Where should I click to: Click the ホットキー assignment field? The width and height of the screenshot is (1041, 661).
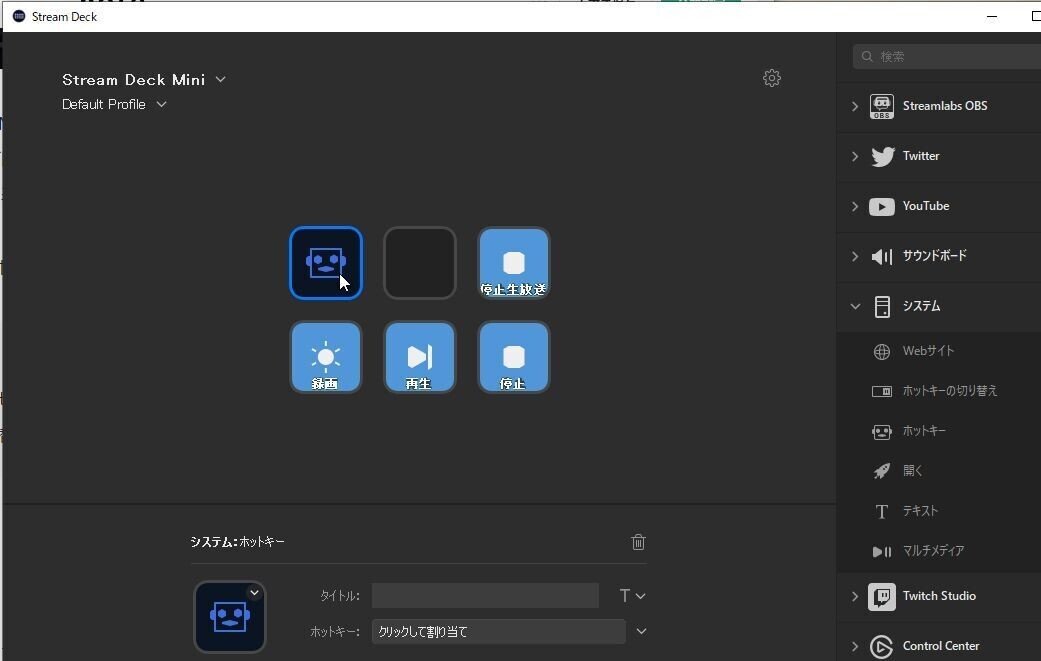(499, 631)
